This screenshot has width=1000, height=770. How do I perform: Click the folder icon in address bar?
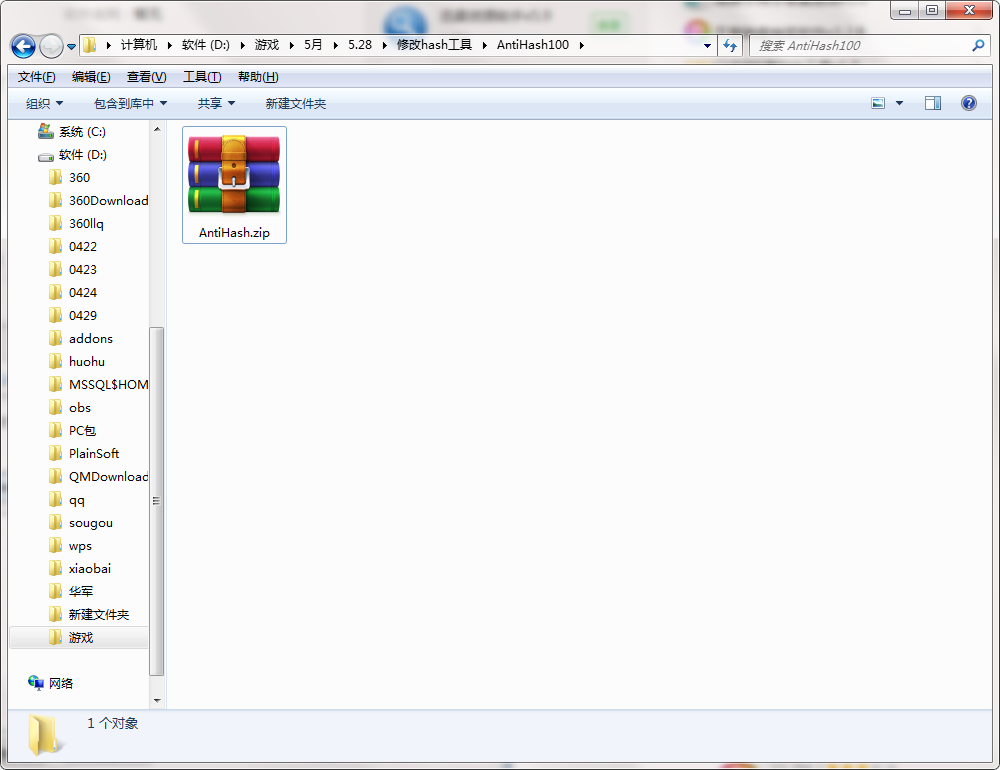(90, 45)
